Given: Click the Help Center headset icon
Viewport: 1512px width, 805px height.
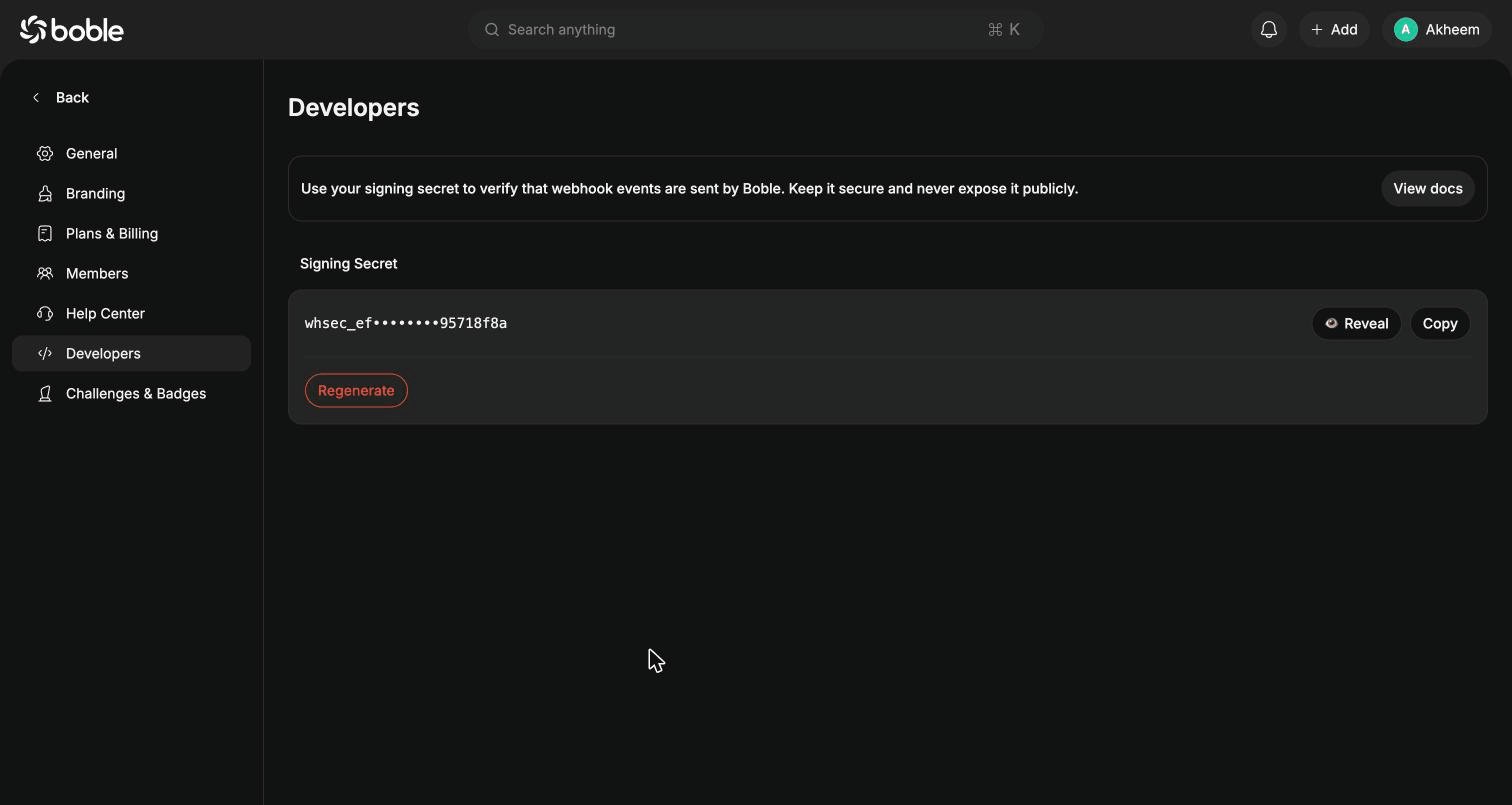Looking at the screenshot, I should pyautogui.click(x=45, y=313).
